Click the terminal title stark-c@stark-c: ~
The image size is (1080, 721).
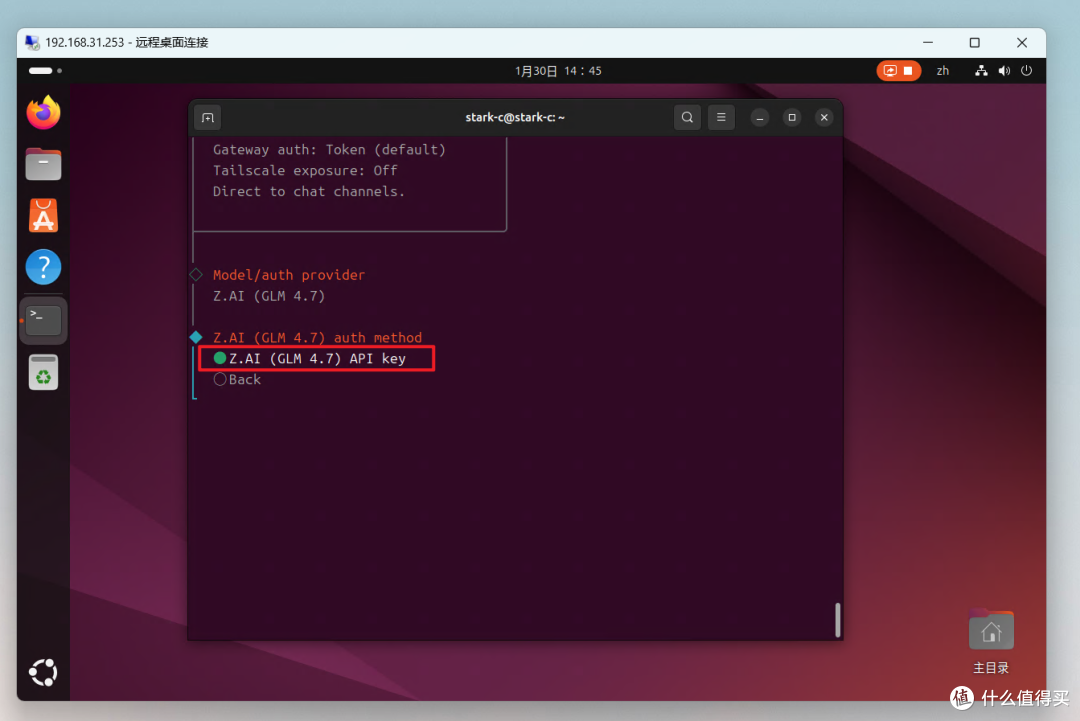click(515, 118)
